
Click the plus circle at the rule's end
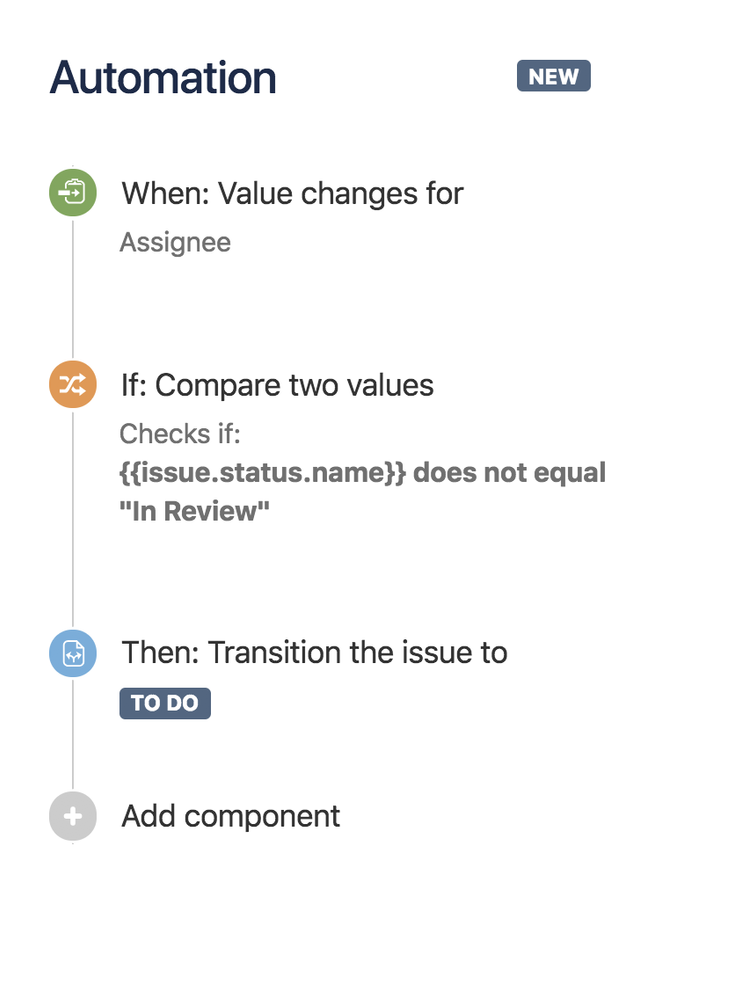click(x=71, y=816)
